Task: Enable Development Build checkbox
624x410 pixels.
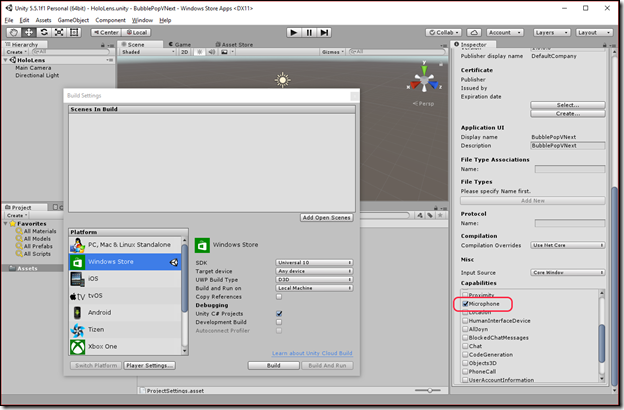Action: (x=279, y=322)
